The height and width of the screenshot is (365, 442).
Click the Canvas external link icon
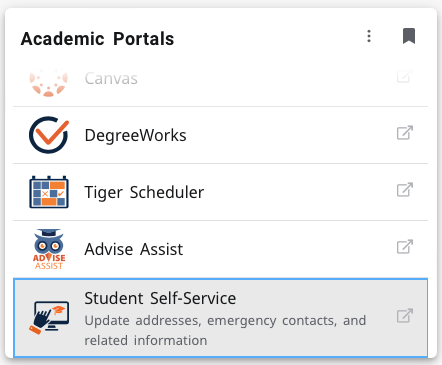pyautogui.click(x=405, y=77)
